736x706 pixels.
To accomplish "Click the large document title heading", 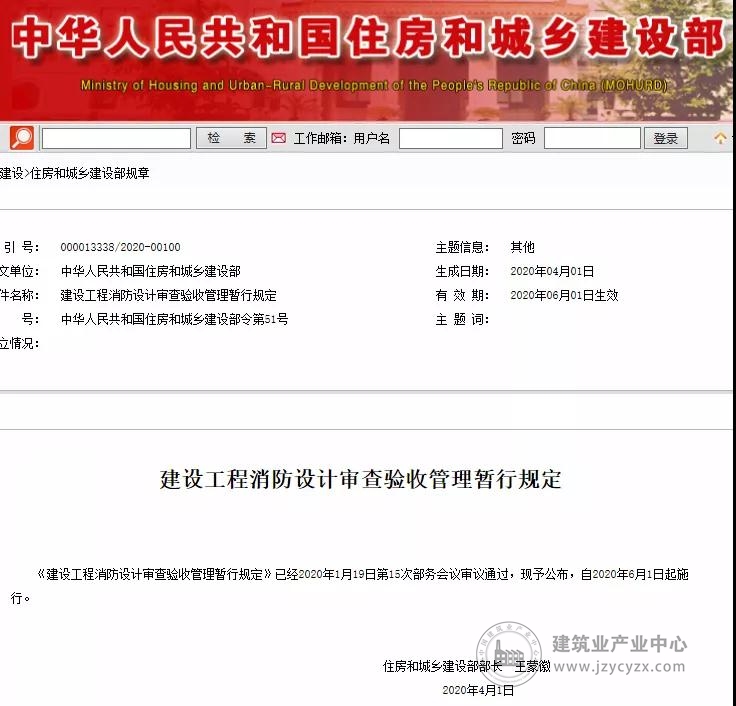I will click(x=360, y=479).
